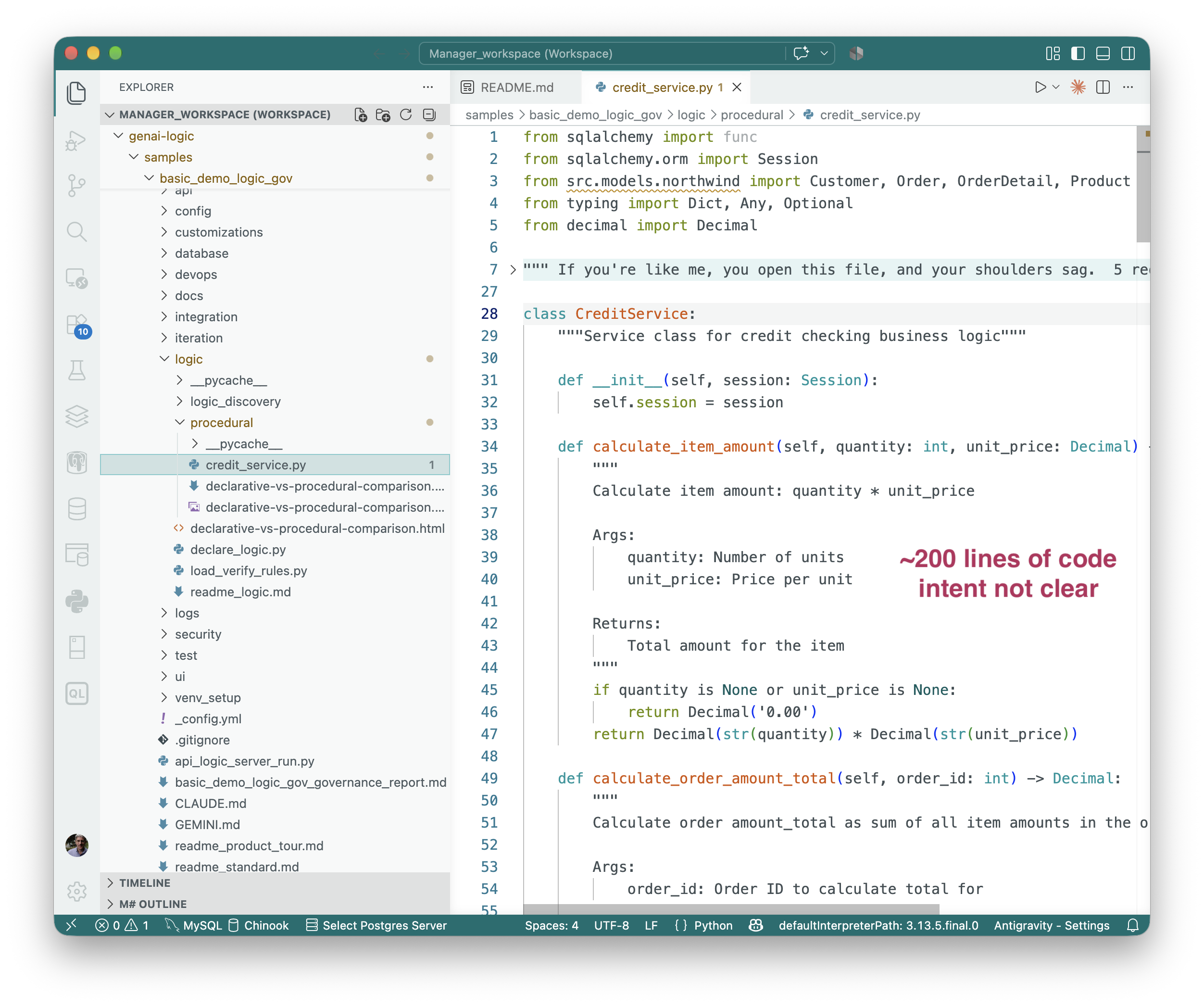Click Antigravity - Settings status item
Image resolution: width=1204 pixels, height=1007 pixels.
click(1052, 925)
